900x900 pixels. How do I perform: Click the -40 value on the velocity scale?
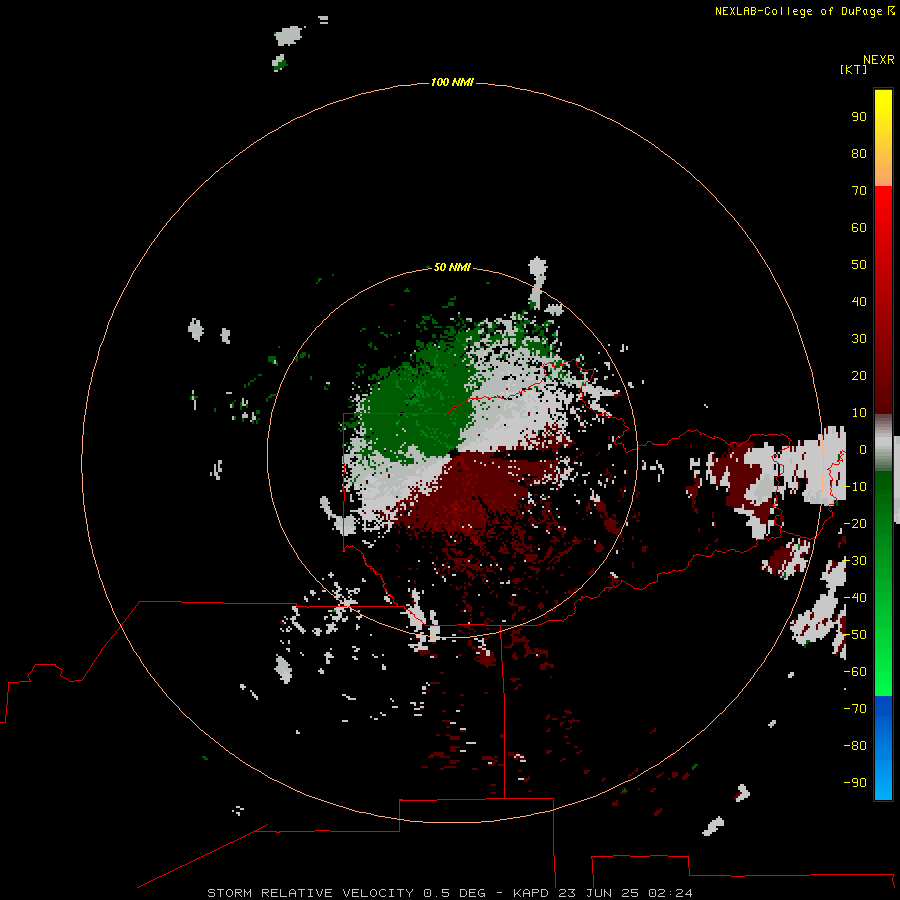(x=855, y=598)
